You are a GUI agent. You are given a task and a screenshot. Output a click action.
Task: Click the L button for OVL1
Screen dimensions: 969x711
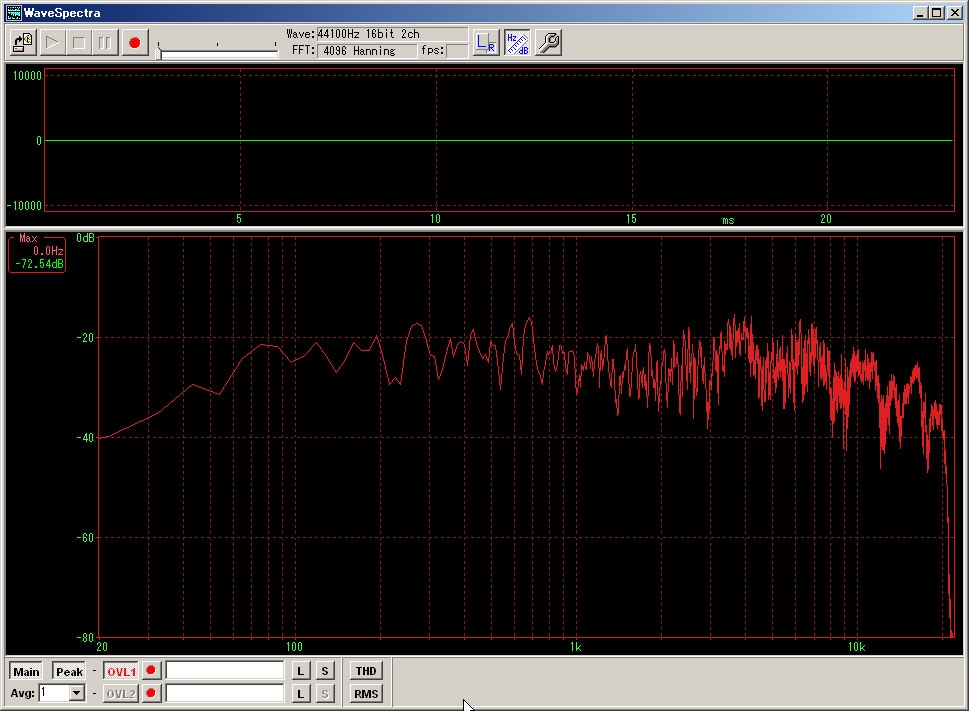click(300, 671)
